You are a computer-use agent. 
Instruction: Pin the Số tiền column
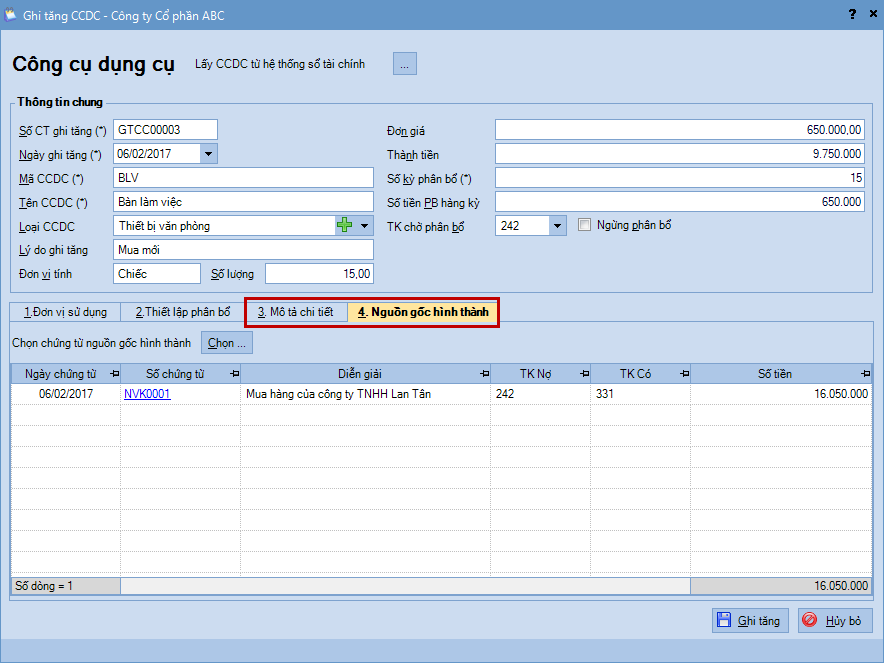(x=866, y=374)
